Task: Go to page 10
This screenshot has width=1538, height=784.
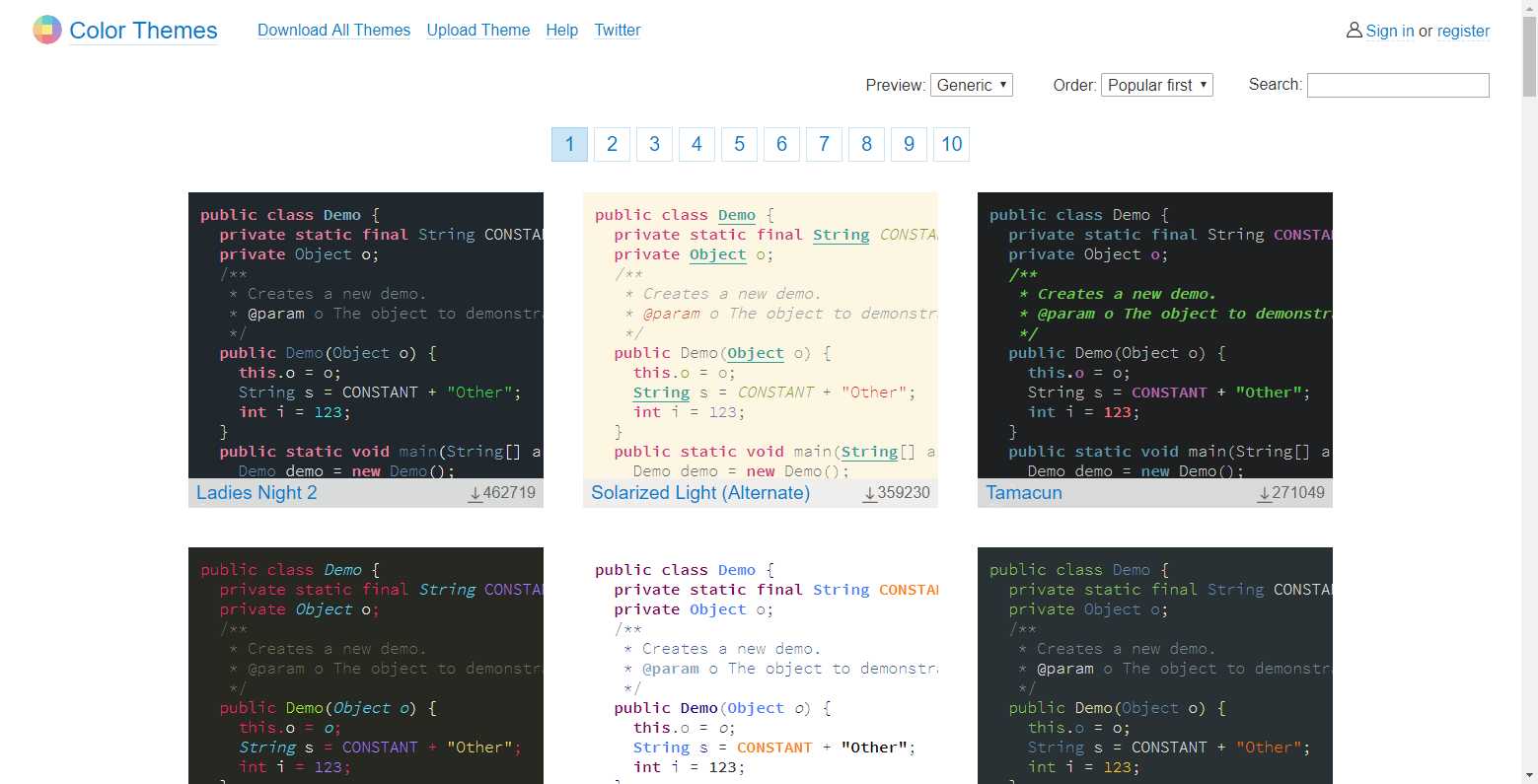Action: 952,144
